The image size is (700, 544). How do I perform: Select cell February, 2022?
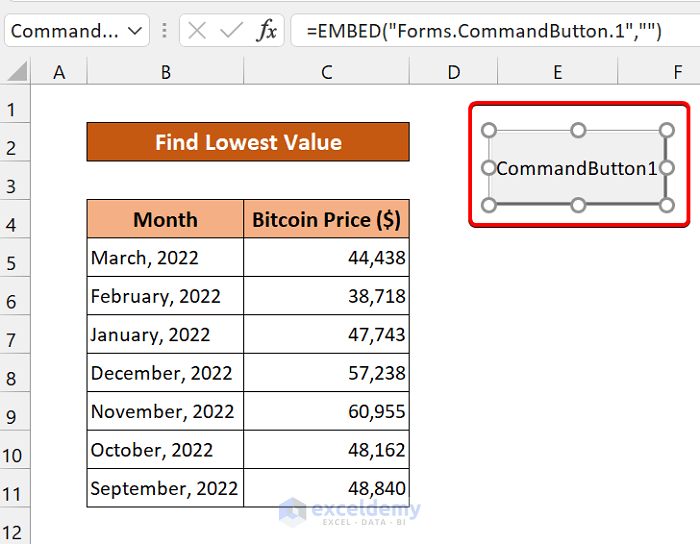(x=166, y=296)
